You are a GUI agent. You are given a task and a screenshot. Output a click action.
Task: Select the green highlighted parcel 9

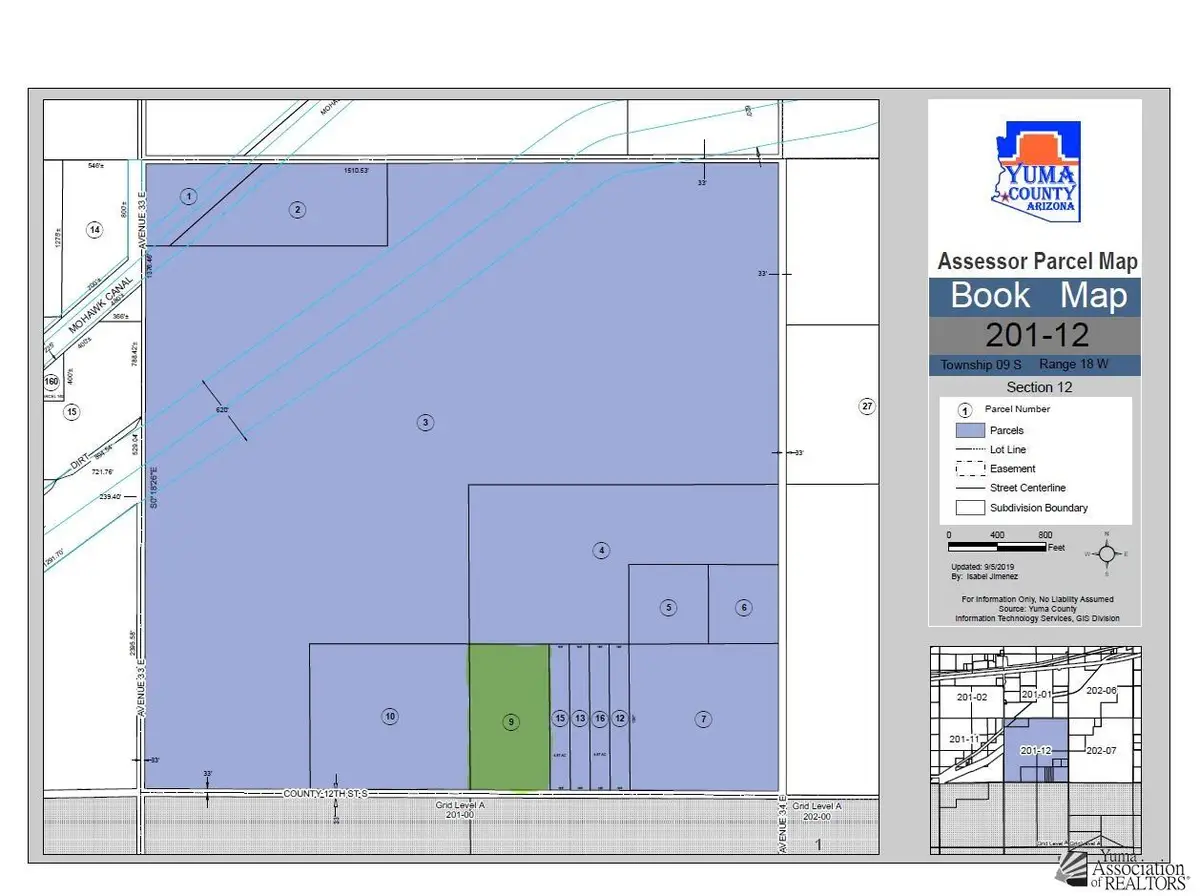(x=510, y=717)
